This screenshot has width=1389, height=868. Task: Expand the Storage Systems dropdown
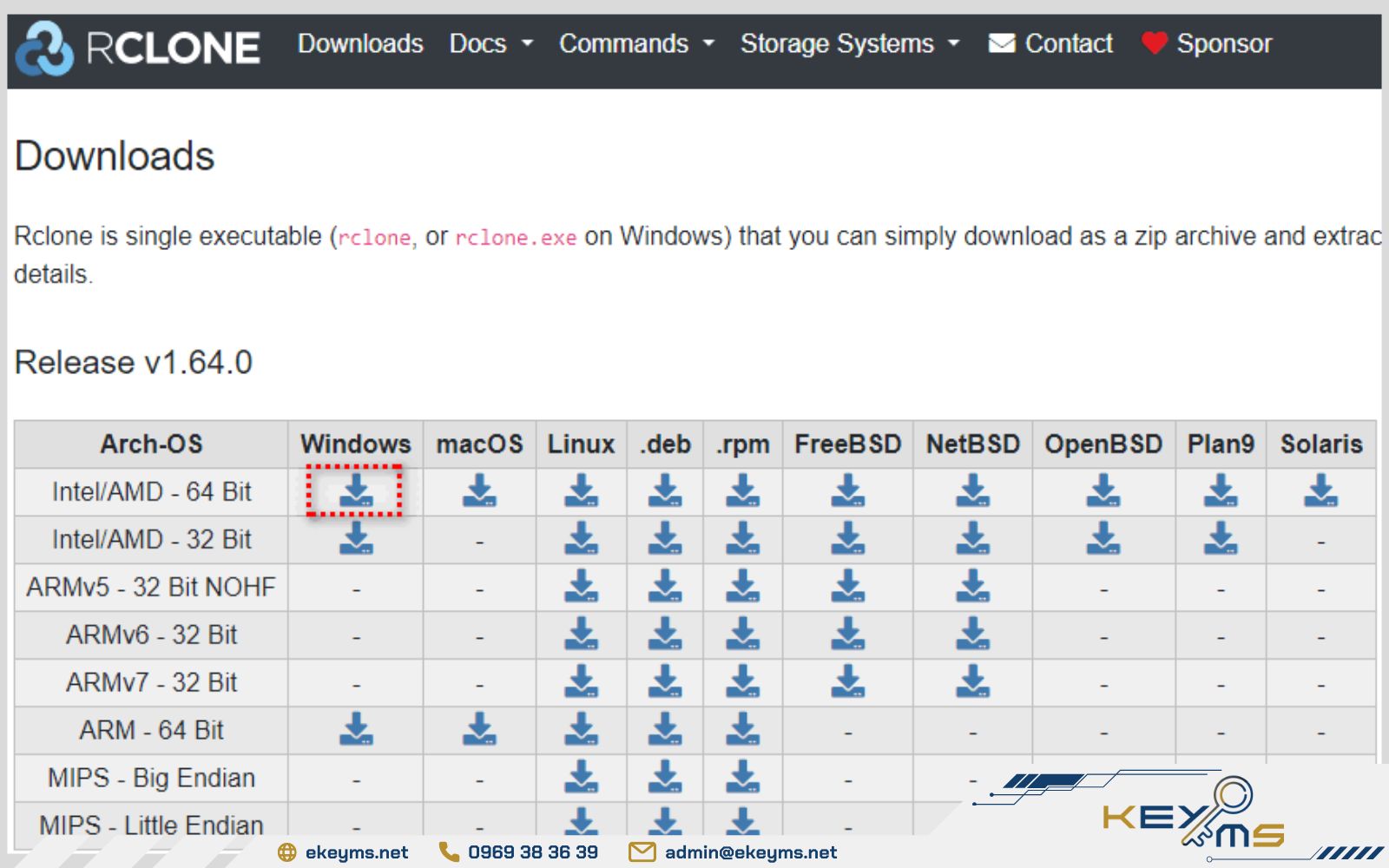(849, 43)
